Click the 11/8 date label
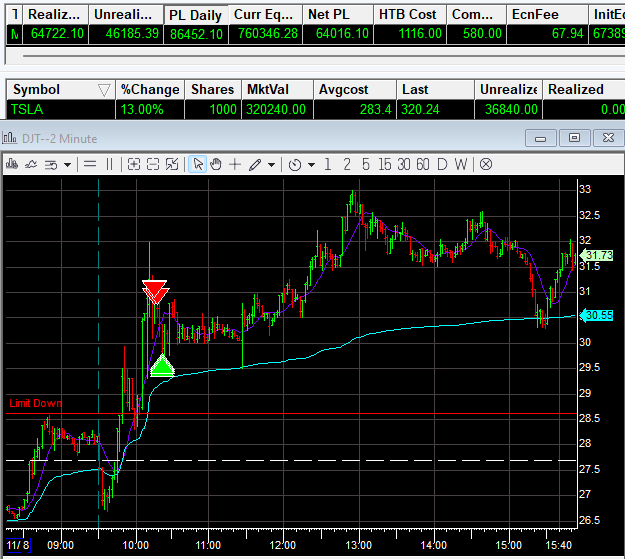Viewport: 625px width, 559px height. 18,545
